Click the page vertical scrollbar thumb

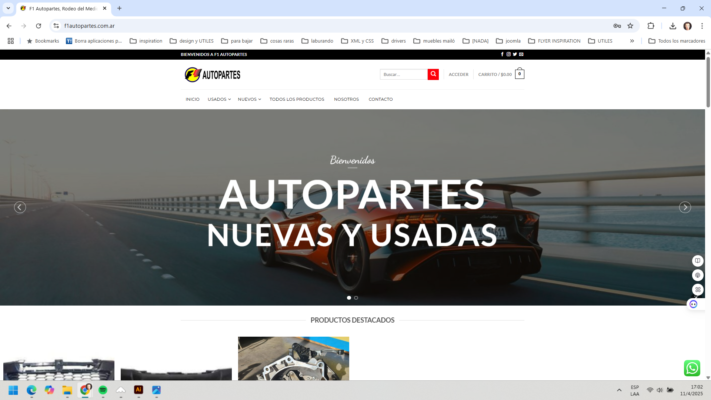point(708,82)
